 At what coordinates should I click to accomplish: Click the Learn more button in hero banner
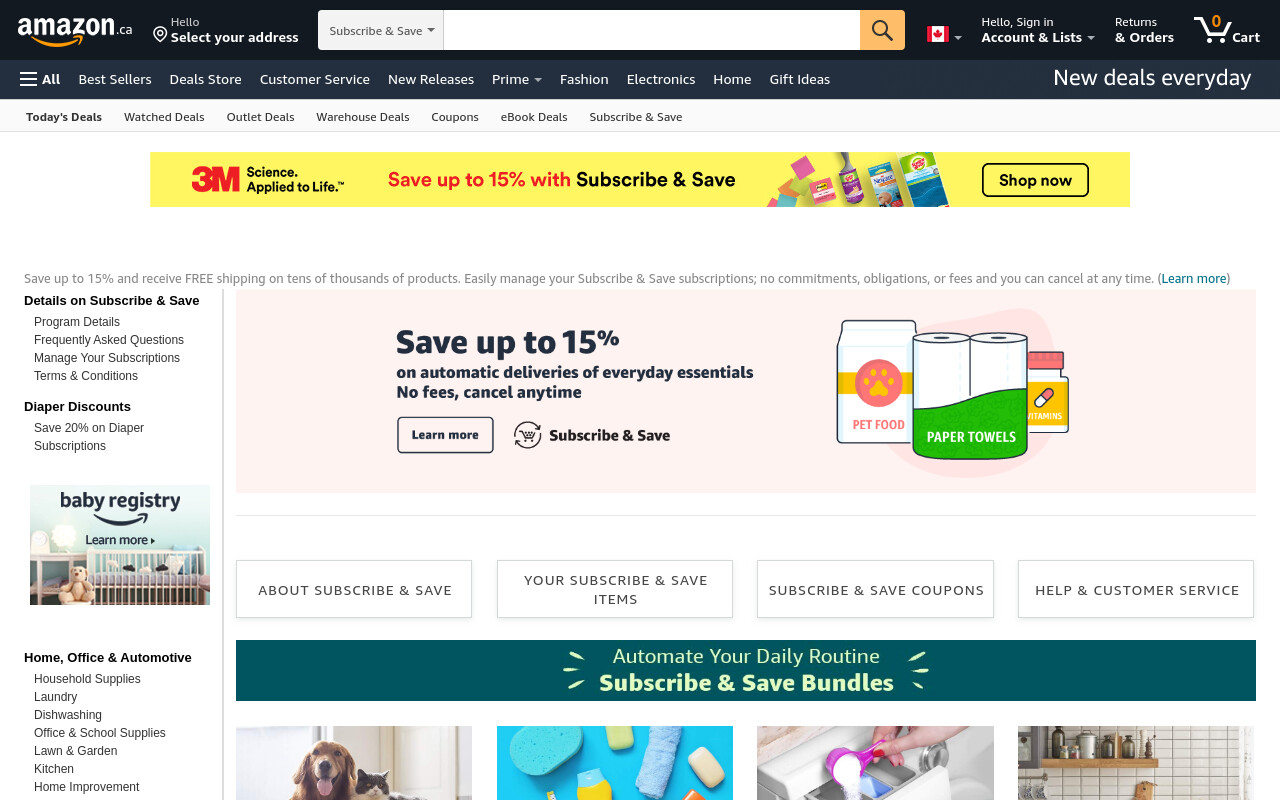(x=445, y=435)
